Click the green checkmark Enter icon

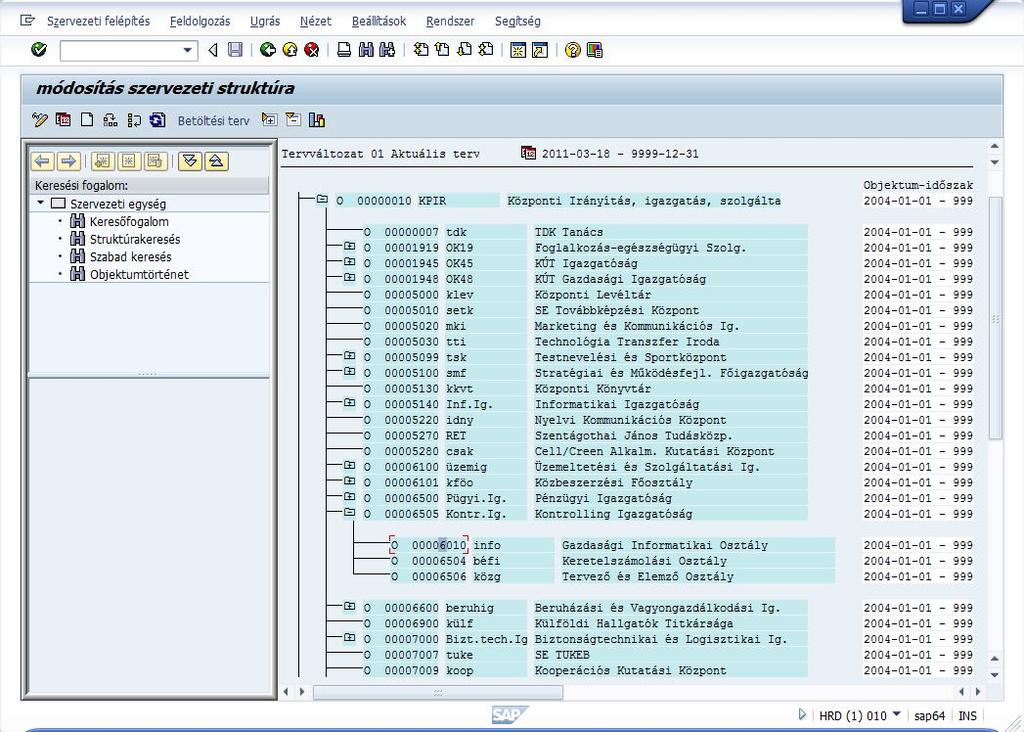click(39, 50)
